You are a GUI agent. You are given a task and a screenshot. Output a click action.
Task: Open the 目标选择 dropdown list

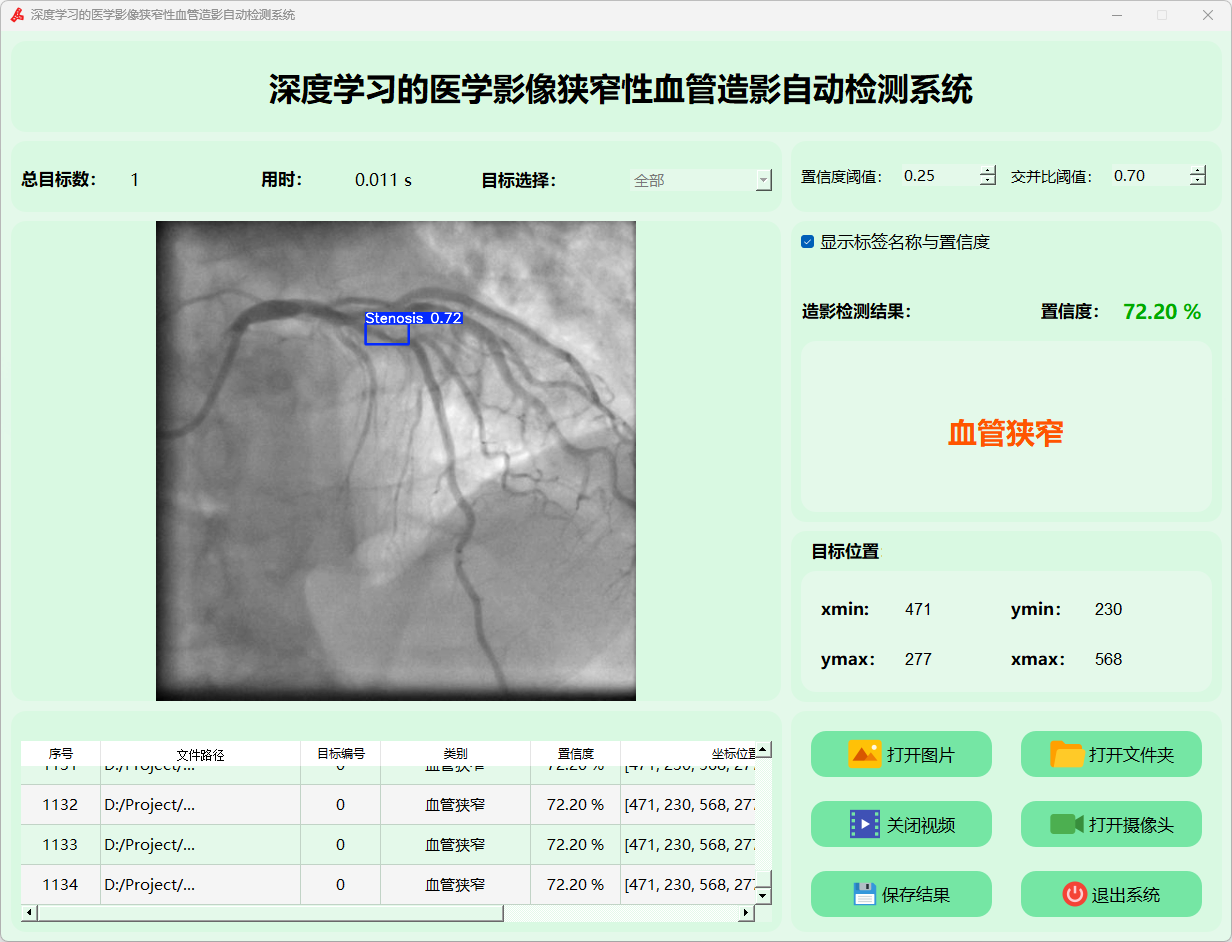pos(763,180)
